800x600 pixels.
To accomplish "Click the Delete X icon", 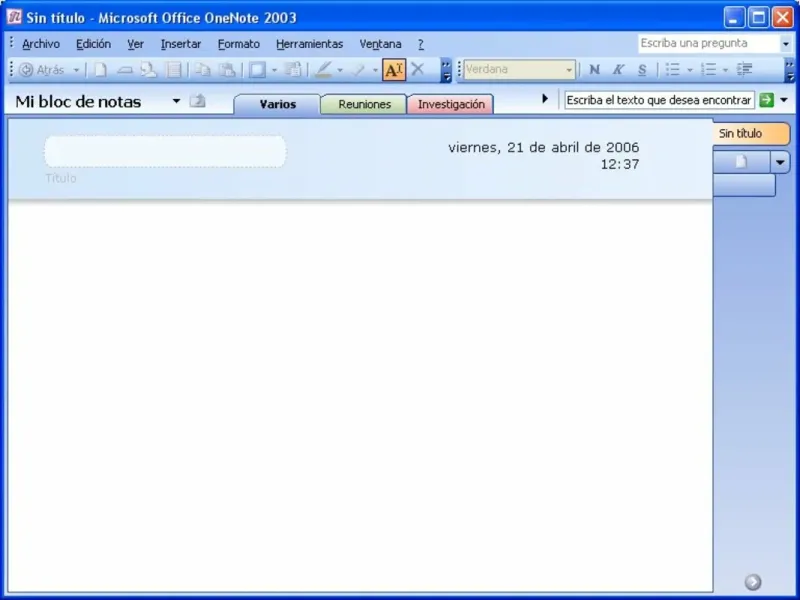I will point(418,69).
